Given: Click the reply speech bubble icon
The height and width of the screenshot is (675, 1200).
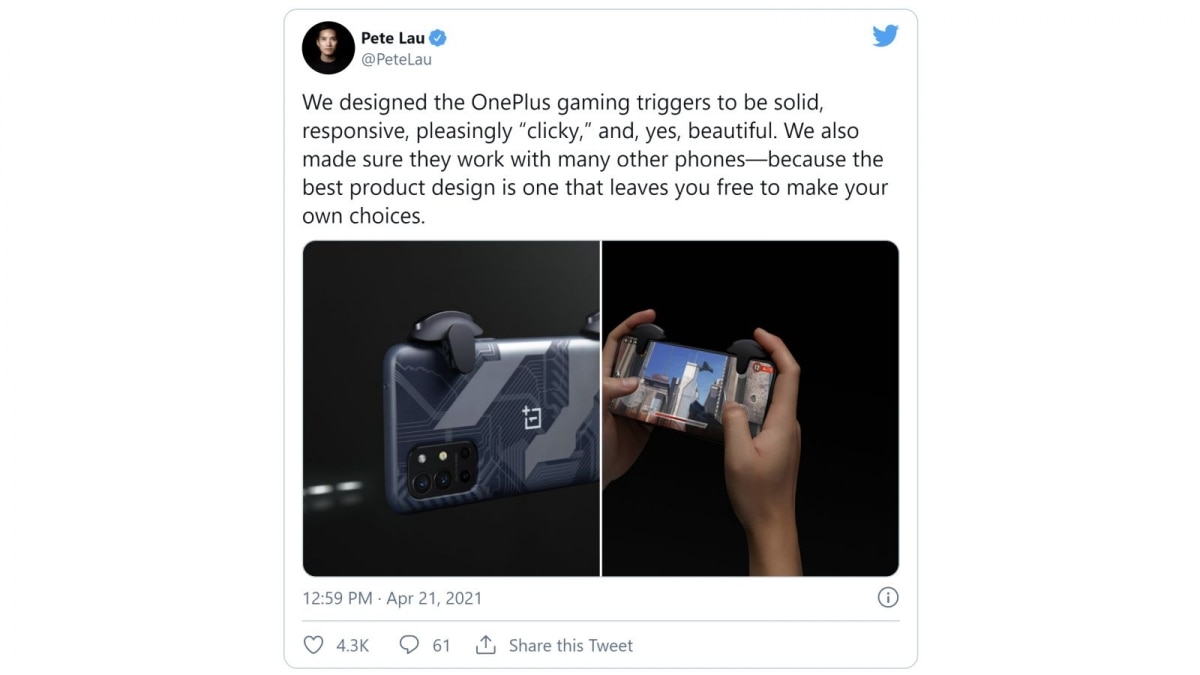Looking at the screenshot, I should click(x=409, y=645).
